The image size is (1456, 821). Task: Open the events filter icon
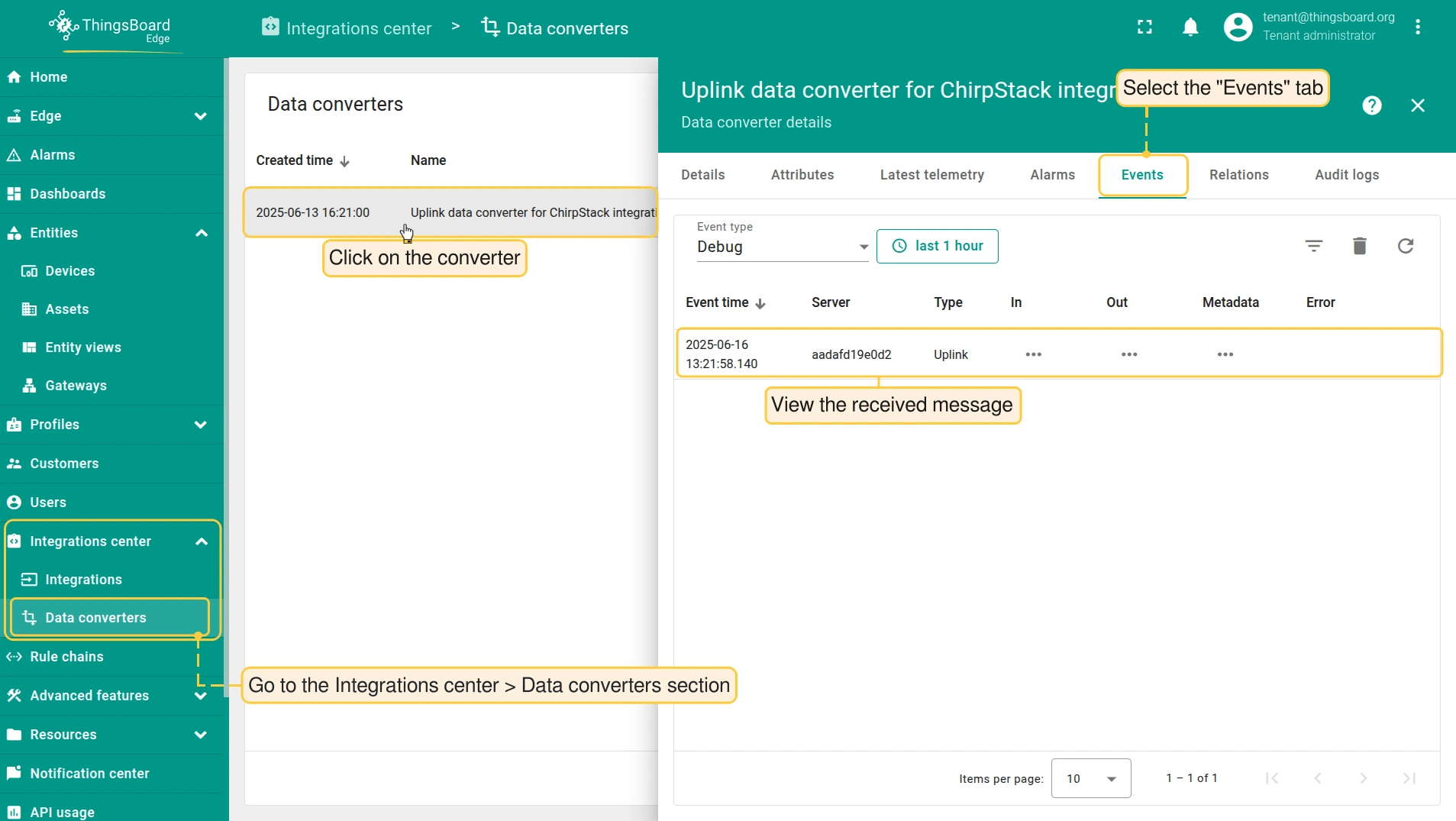(x=1313, y=246)
